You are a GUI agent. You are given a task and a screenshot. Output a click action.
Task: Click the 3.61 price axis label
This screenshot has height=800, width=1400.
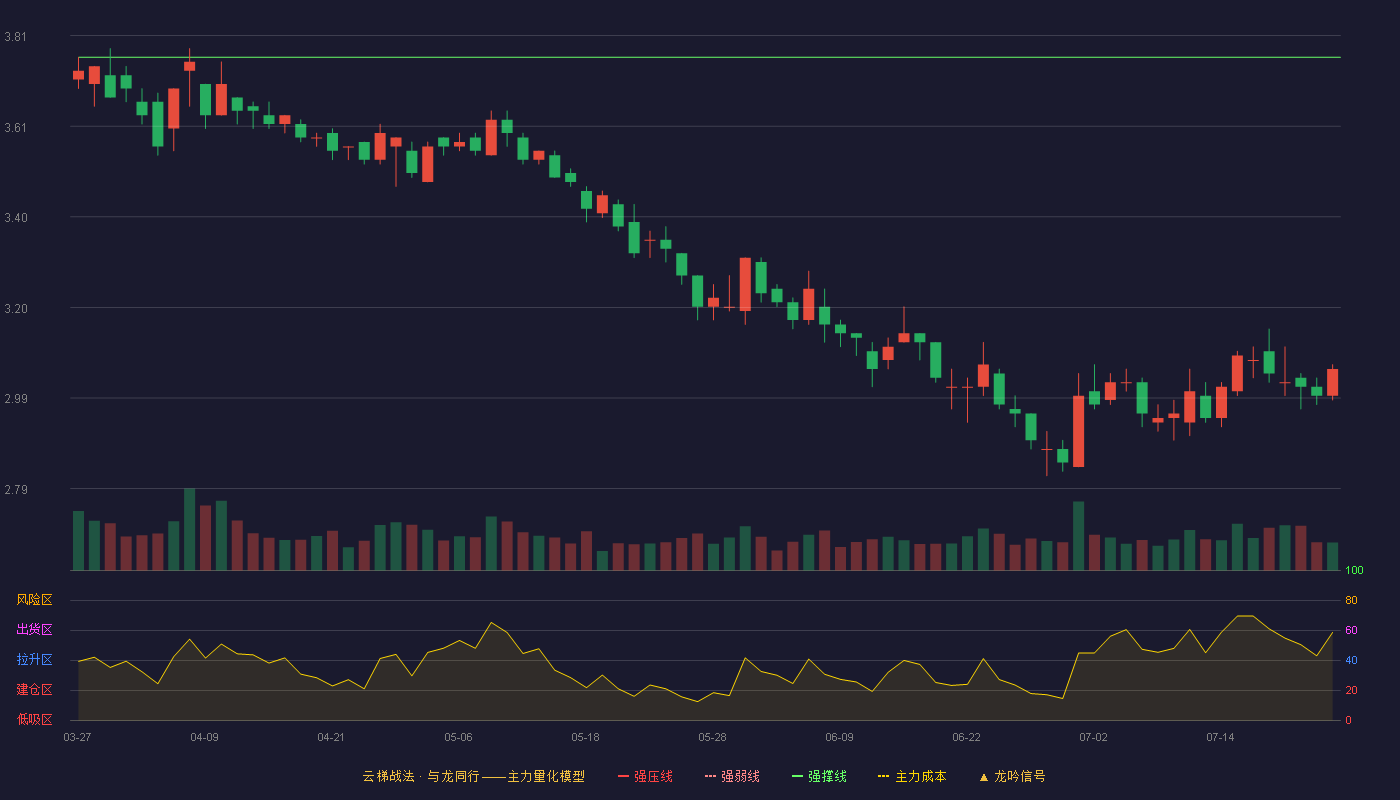click(x=15, y=128)
